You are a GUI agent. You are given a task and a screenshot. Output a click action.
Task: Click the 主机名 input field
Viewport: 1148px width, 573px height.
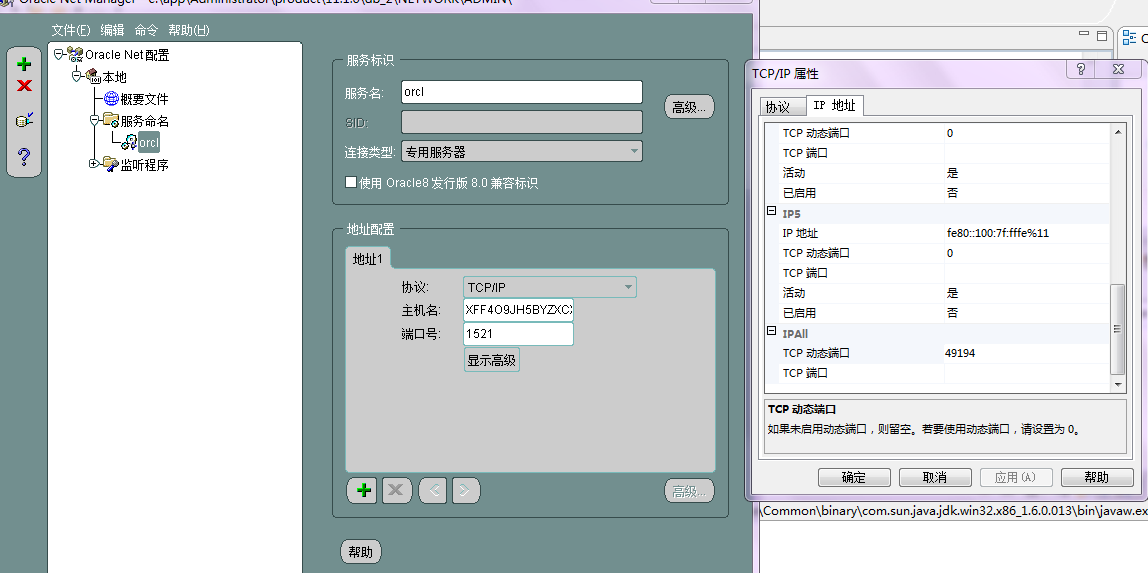pos(518,310)
